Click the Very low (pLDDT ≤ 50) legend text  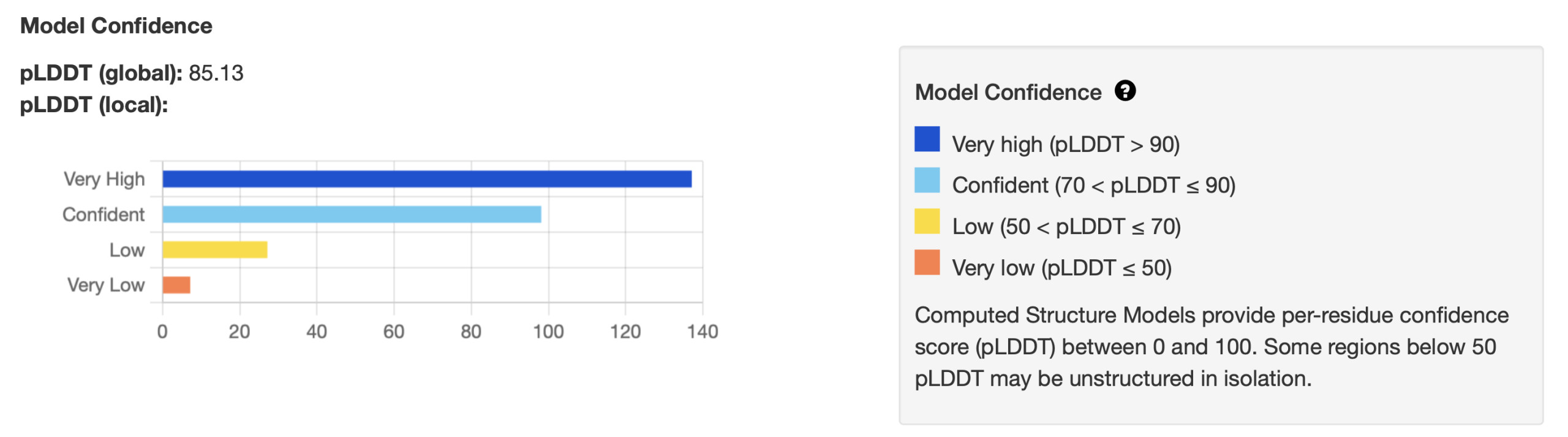pos(1061,268)
